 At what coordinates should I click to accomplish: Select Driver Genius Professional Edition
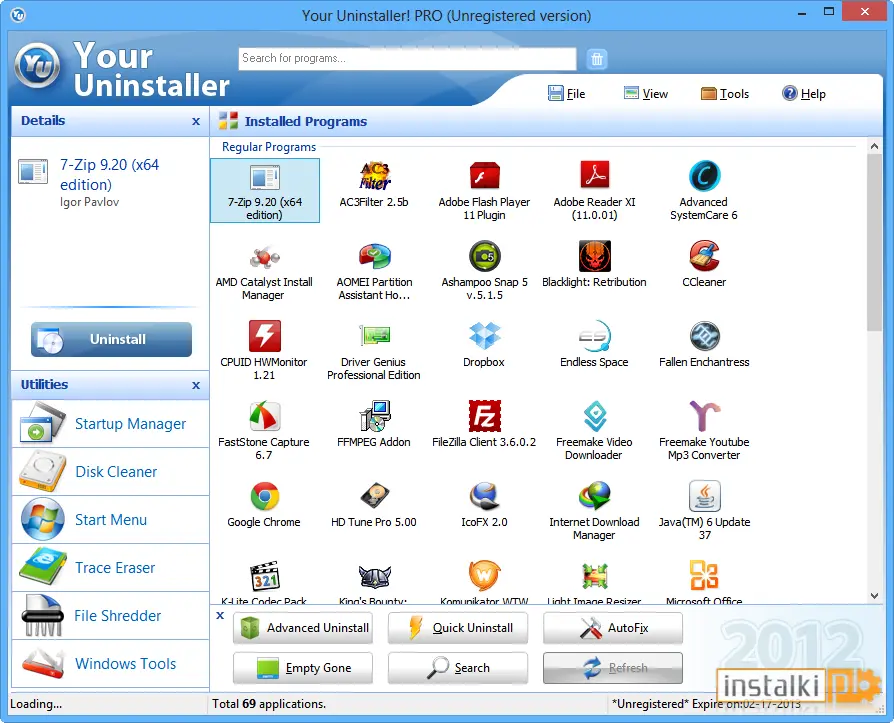pyautogui.click(x=374, y=351)
